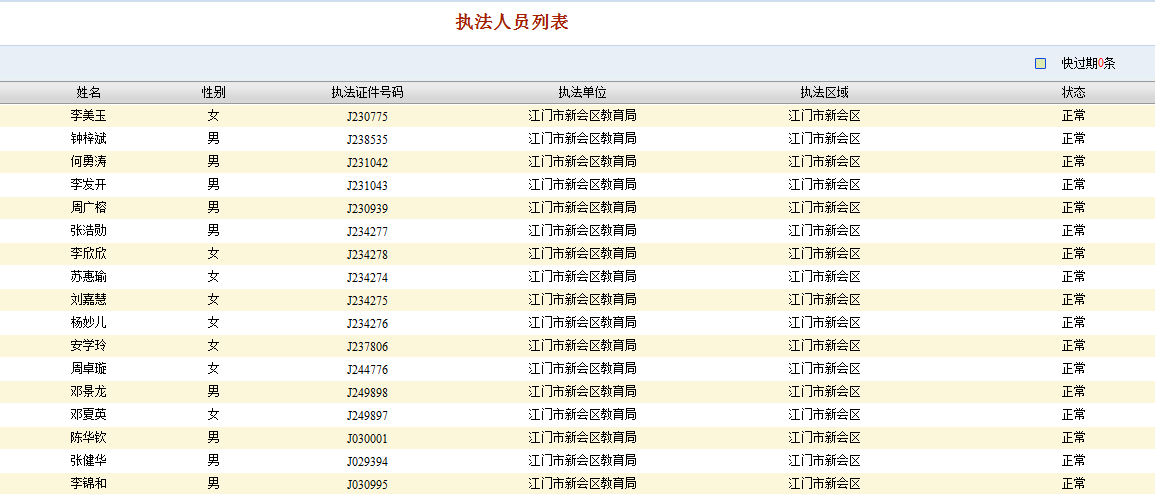Click the 执法证件号码 column header

coord(368,93)
